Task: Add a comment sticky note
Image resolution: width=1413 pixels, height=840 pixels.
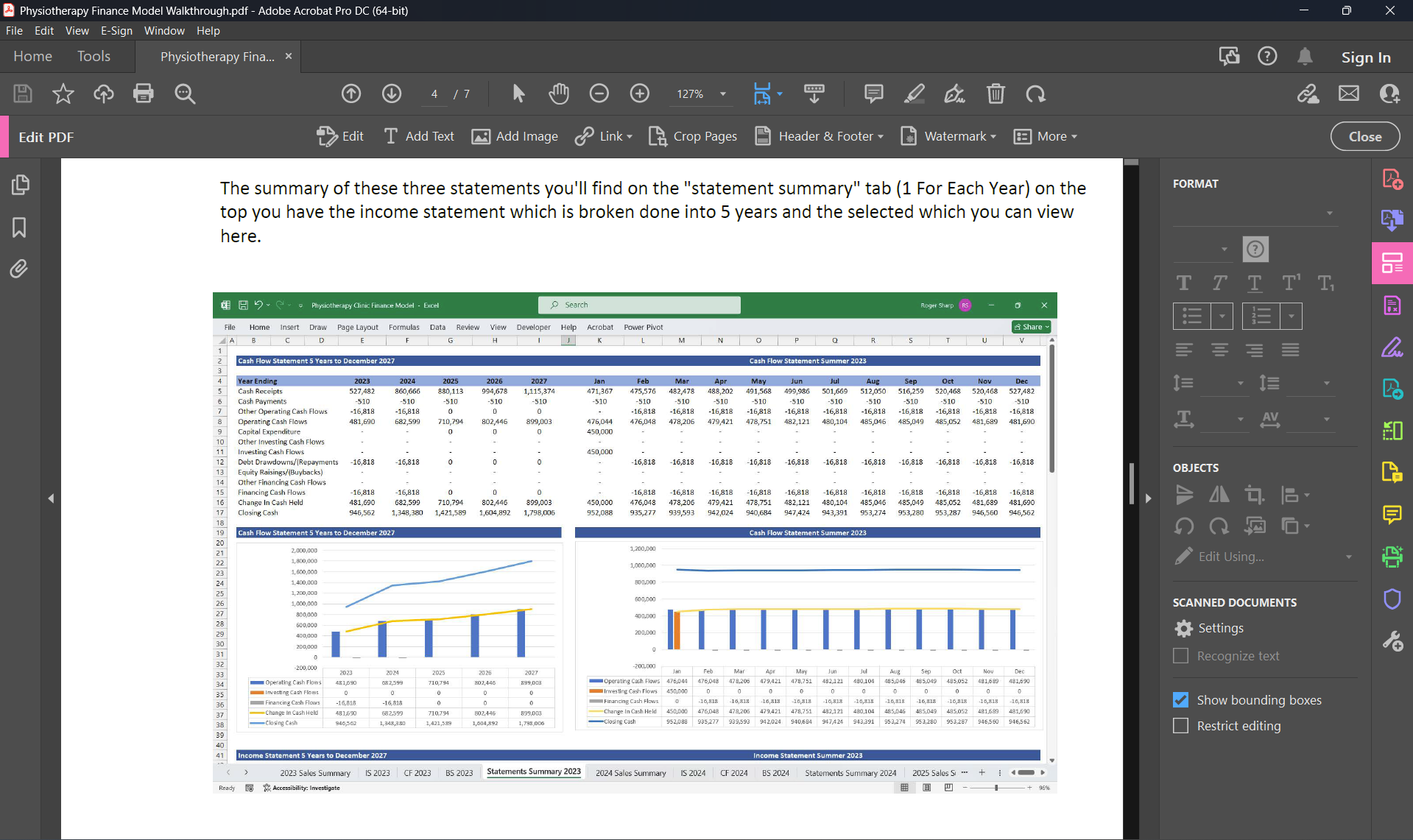Action: [x=874, y=93]
